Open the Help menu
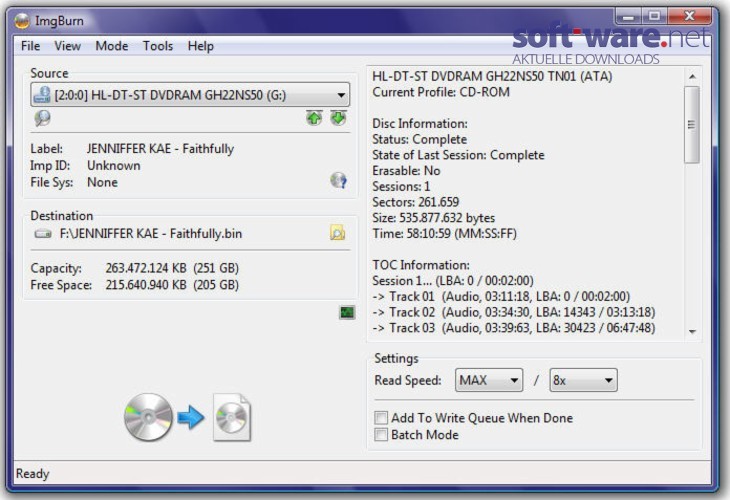This screenshot has width=730, height=500. pos(201,46)
